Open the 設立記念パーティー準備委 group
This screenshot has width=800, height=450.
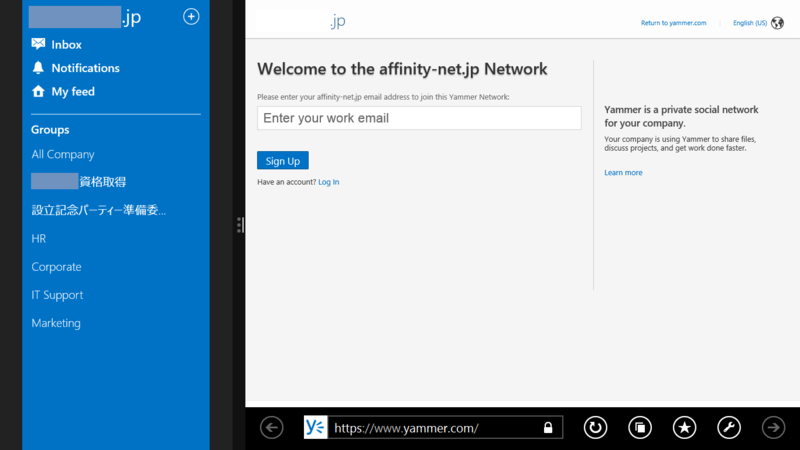pyautogui.click(x=98, y=210)
